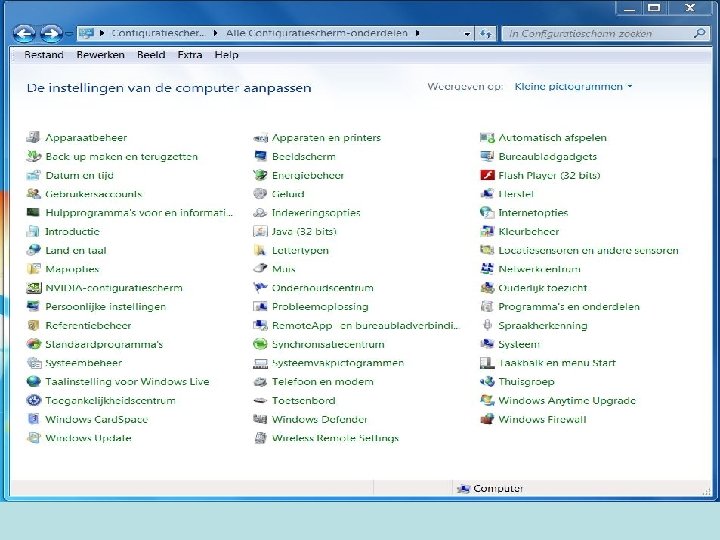Click the Geluid speaker icon

point(260,194)
